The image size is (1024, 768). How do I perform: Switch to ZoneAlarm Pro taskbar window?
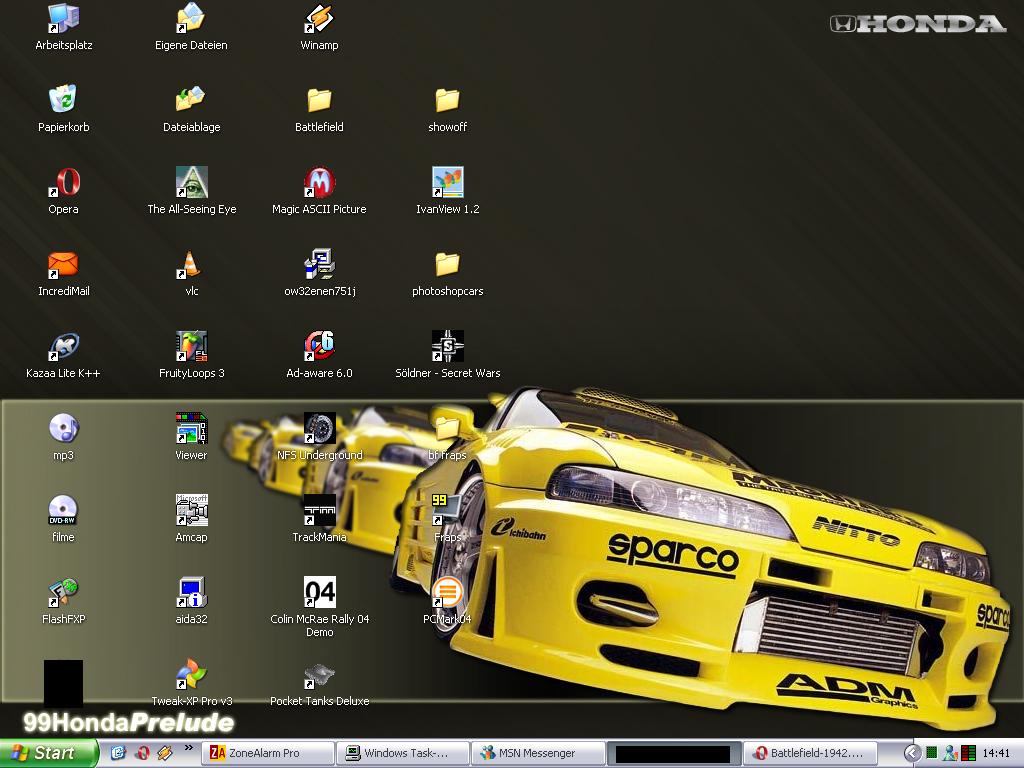tap(268, 753)
